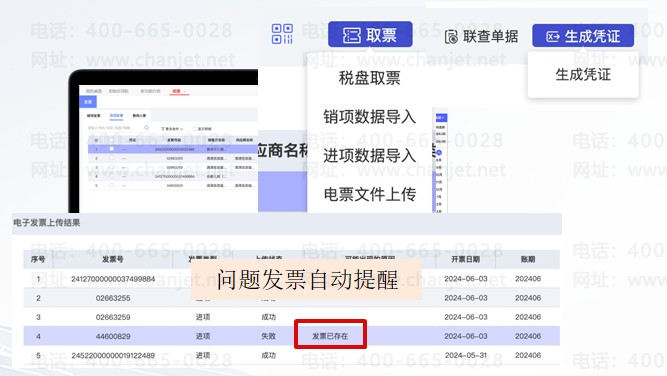This screenshot has width=667, height=376.
Task: Click the 发票已存在 failure reason cell
Action: [330, 336]
